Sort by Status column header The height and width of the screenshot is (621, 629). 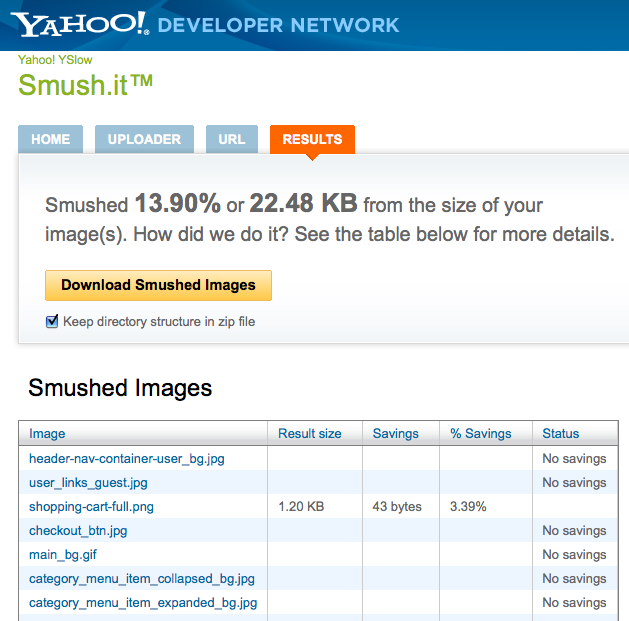561,433
